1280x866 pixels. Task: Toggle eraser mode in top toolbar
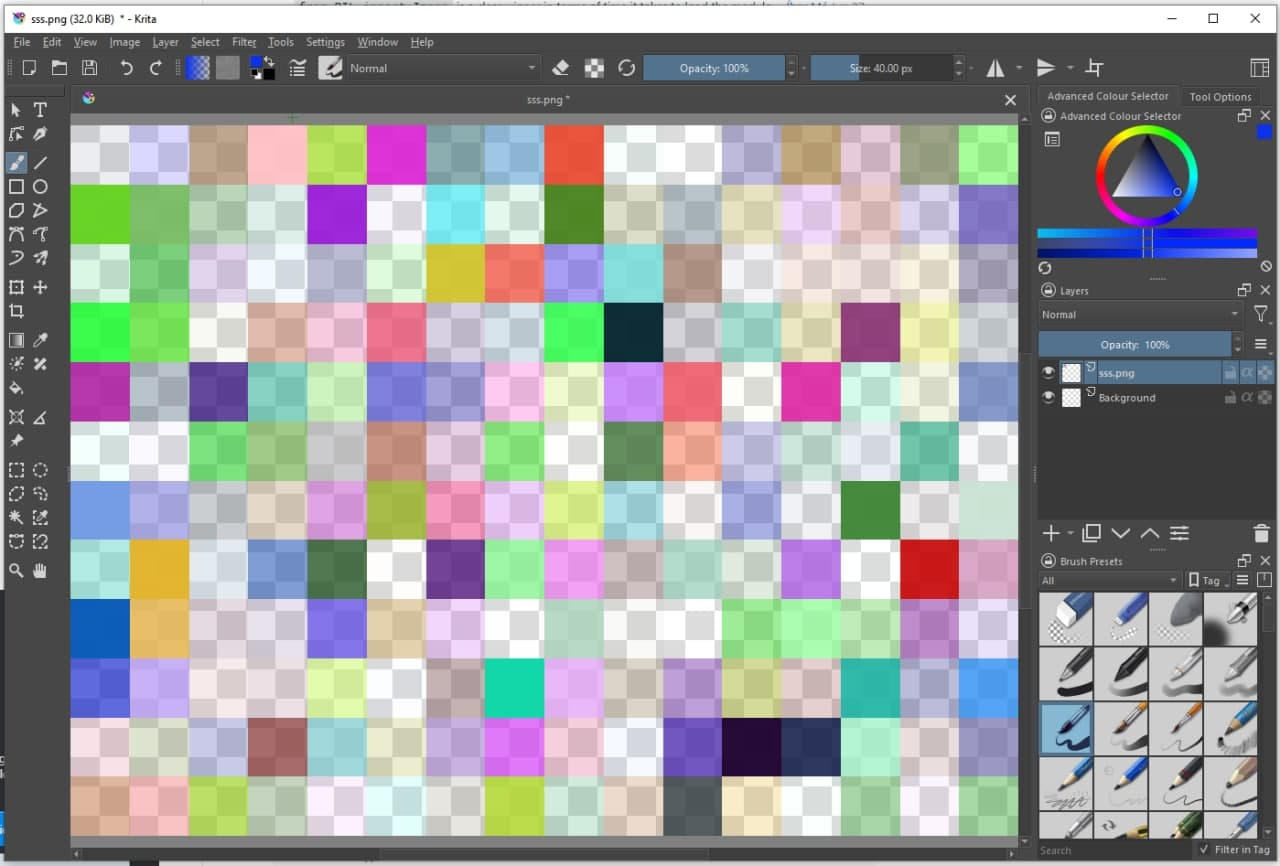click(x=560, y=68)
